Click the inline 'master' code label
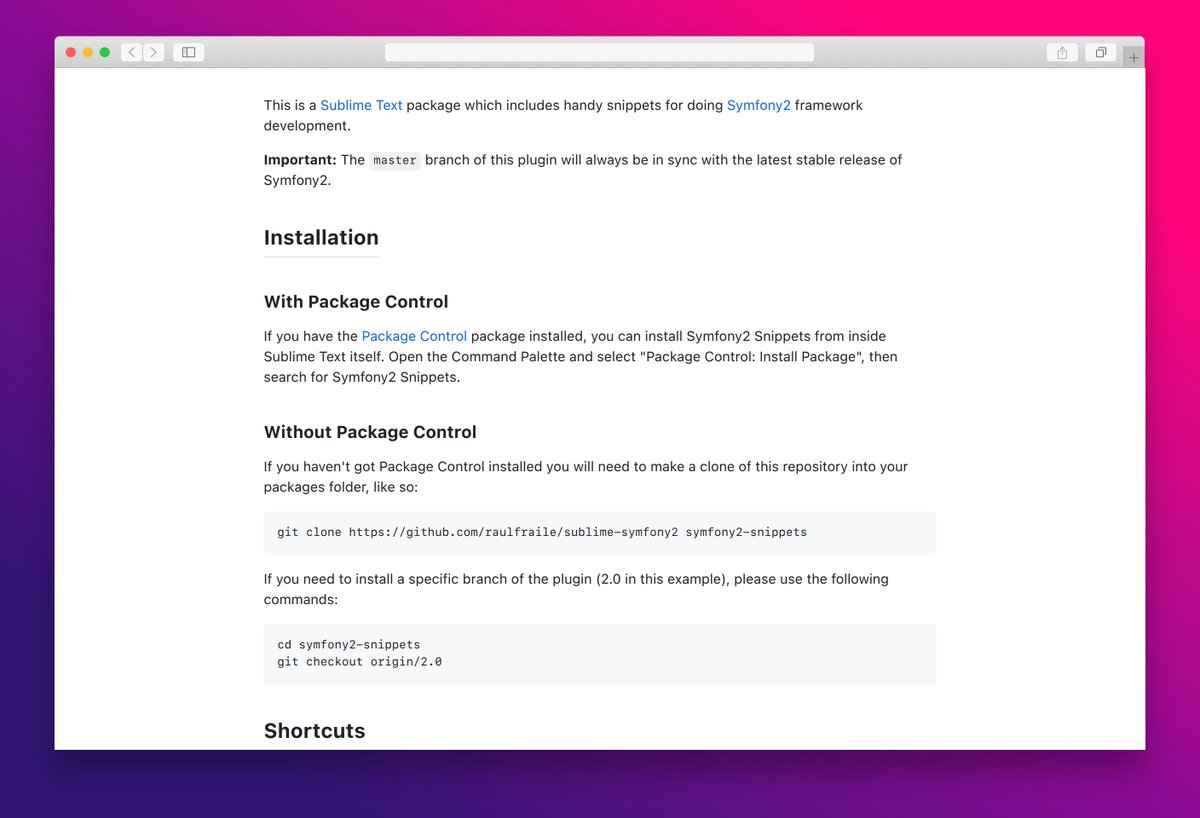The height and width of the screenshot is (818, 1200). tap(394, 160)
